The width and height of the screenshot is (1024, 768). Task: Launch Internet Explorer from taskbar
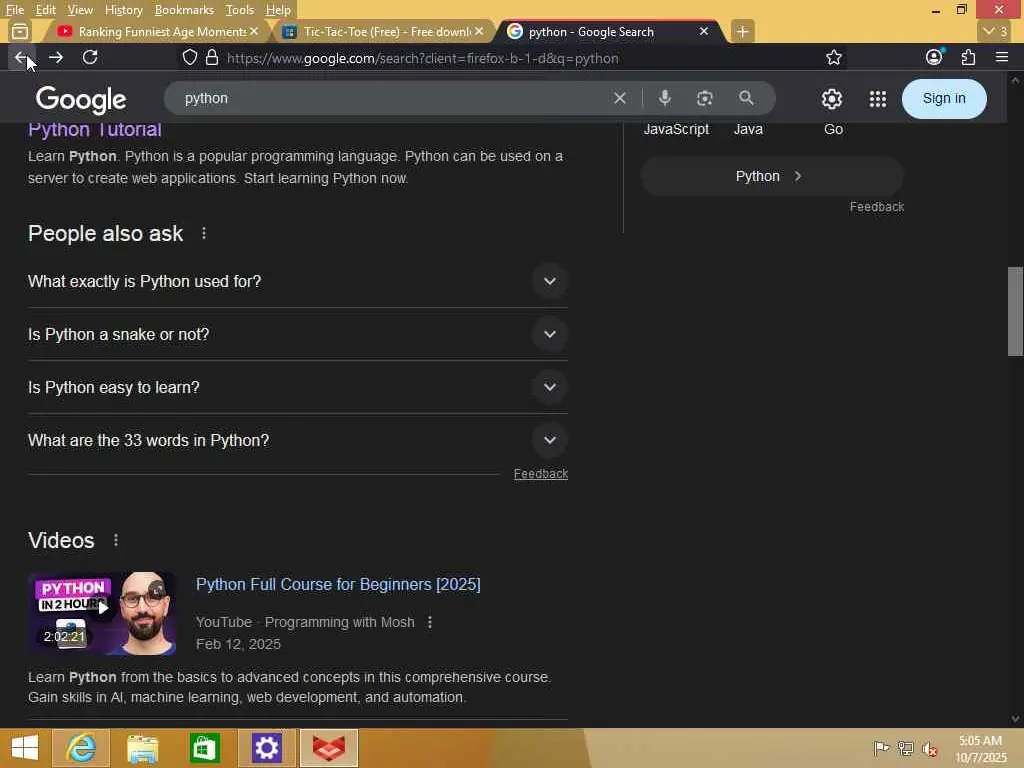tap(81, 748)
